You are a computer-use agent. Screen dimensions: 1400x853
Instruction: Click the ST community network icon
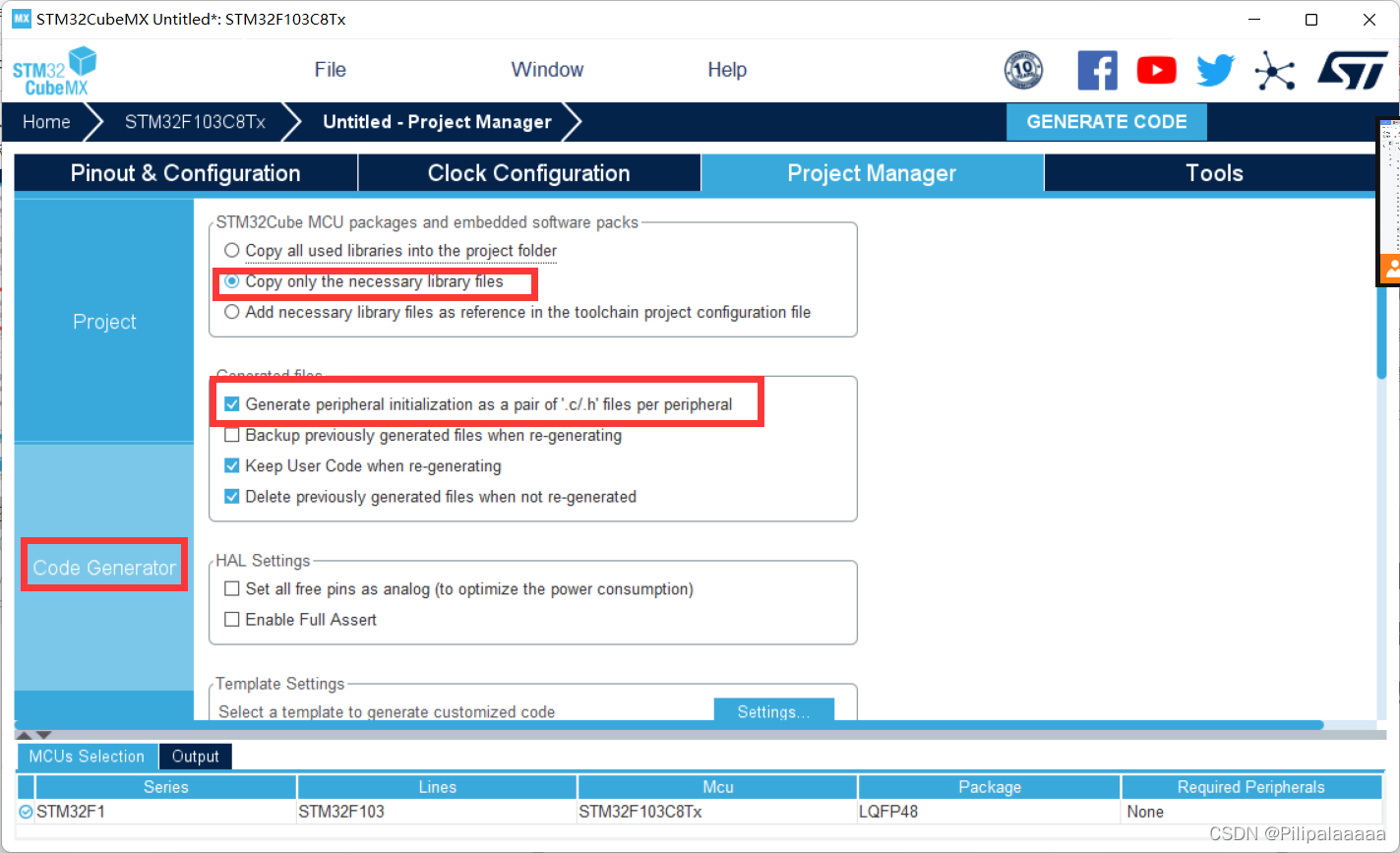(x=1275, y=71)
